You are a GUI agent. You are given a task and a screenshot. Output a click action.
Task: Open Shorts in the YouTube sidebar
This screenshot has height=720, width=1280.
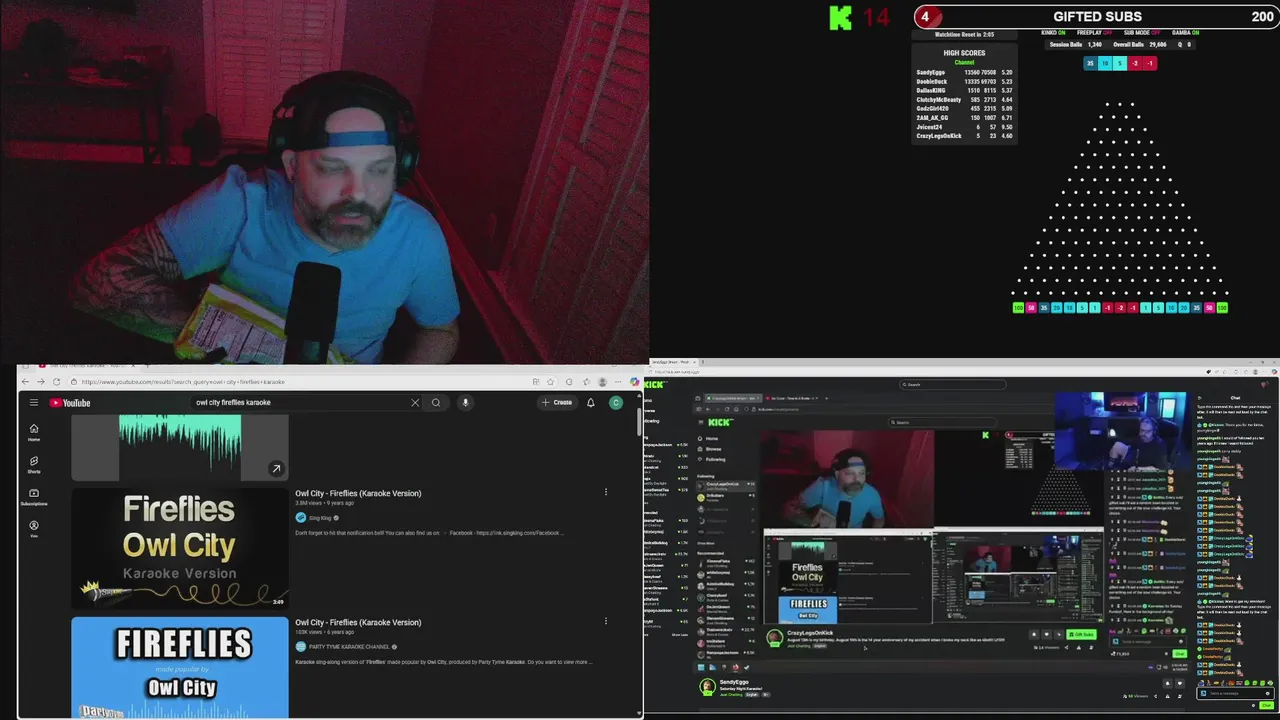pos(33,464)
